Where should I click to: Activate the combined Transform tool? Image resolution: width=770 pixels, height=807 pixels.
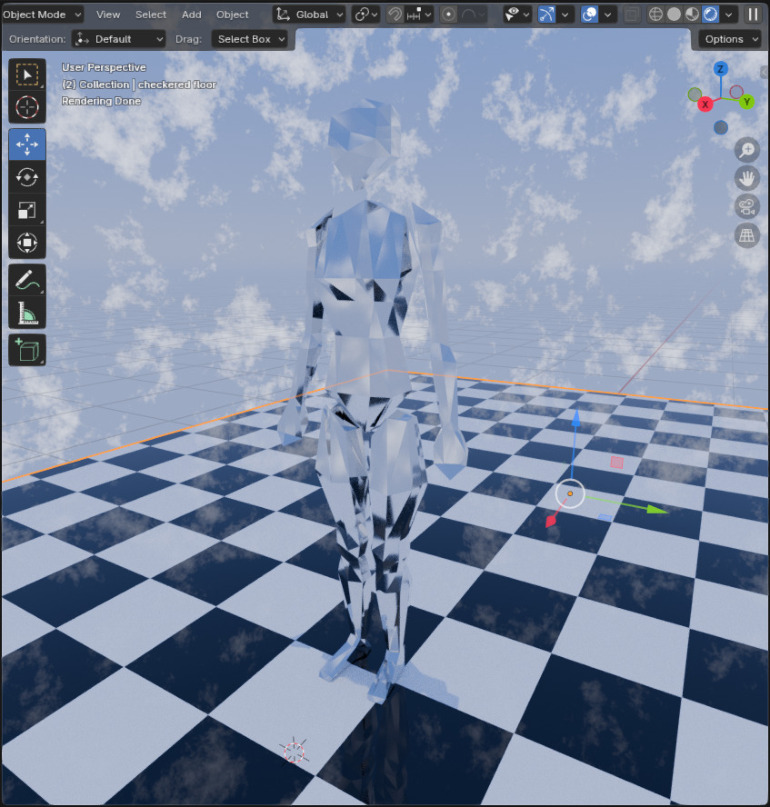[27, 242]
